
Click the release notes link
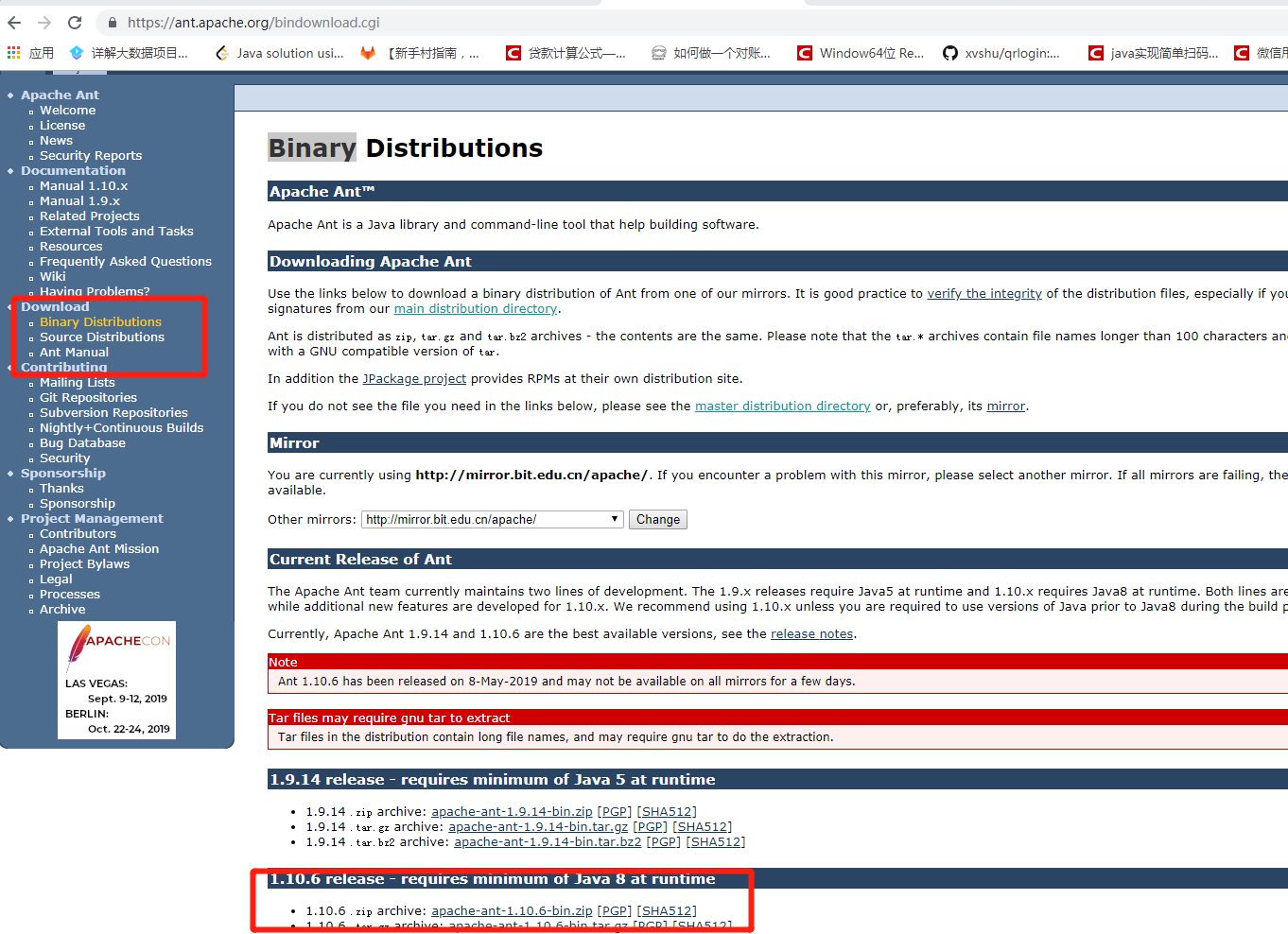[811, 634]
